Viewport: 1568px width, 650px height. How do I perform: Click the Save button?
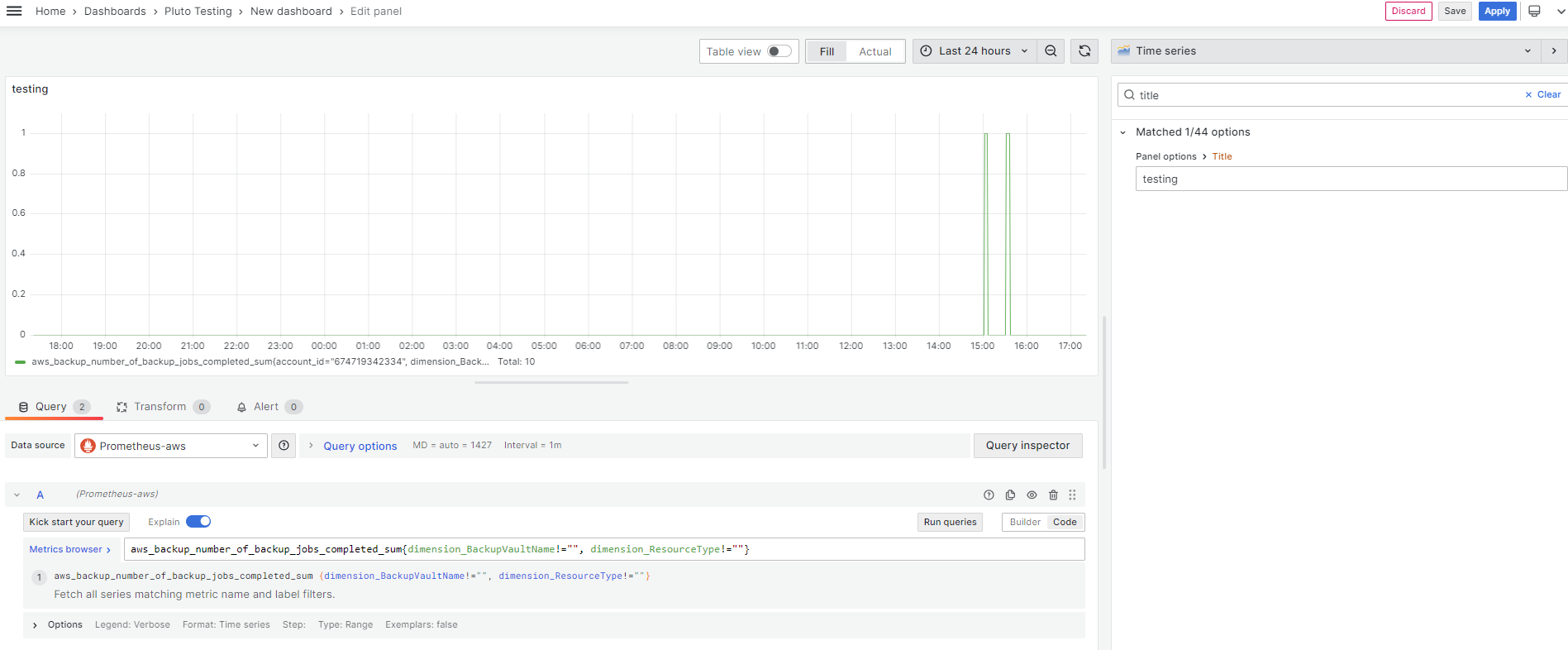click(1455, 11)
